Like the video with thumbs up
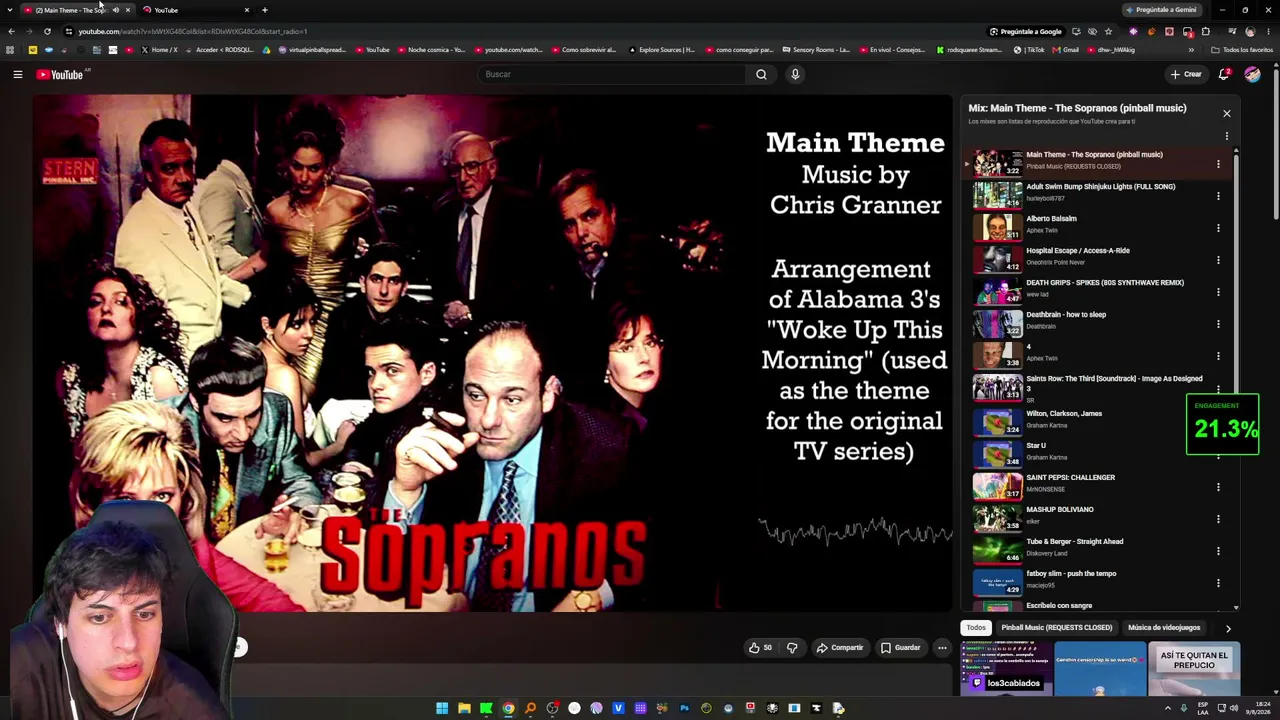Image resolution: width=1280 pixels, height=720 pixels. [760, 648]
